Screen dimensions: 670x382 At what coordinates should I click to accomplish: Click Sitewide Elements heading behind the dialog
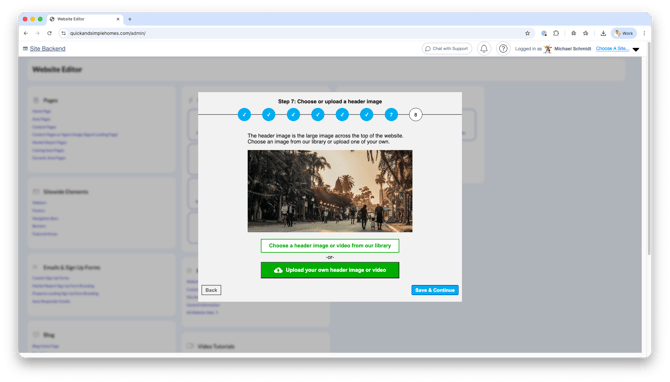point(65,192)
